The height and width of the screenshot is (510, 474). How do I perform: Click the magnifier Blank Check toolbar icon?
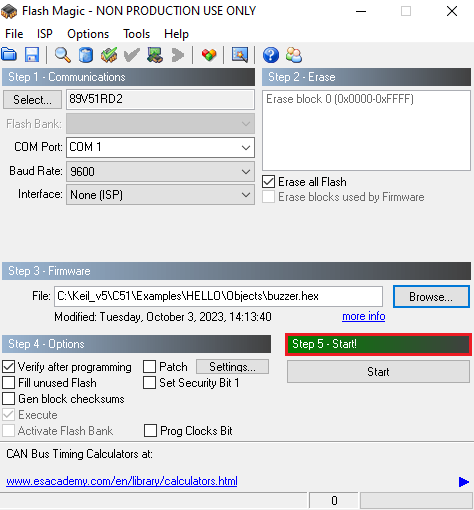(x=62, y=55)
